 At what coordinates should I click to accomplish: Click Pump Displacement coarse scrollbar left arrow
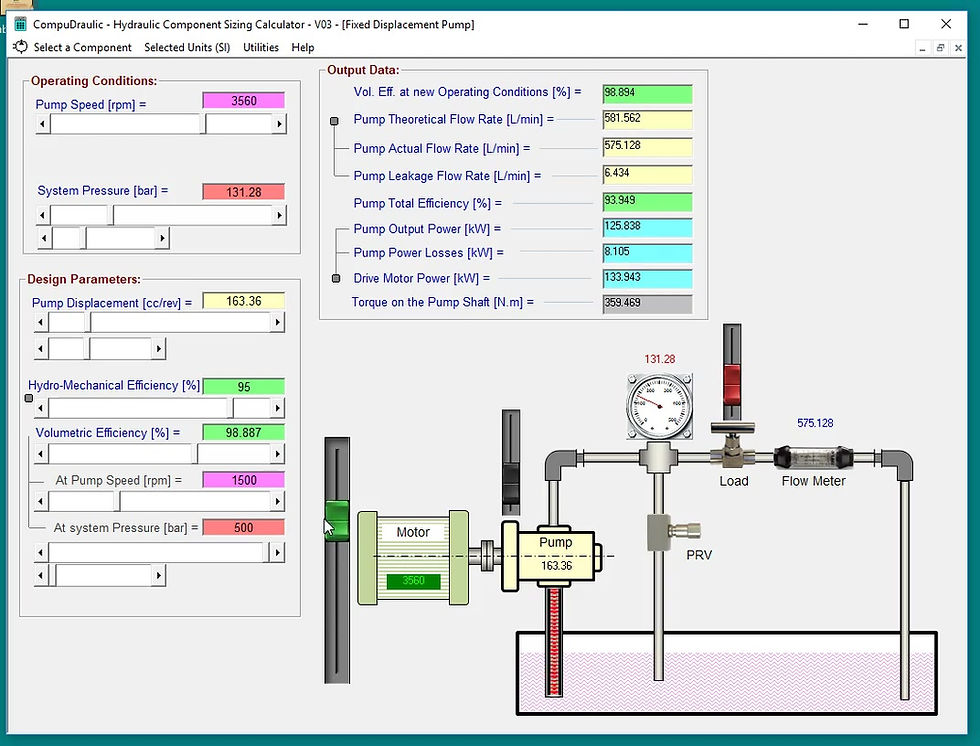[41, 322]
